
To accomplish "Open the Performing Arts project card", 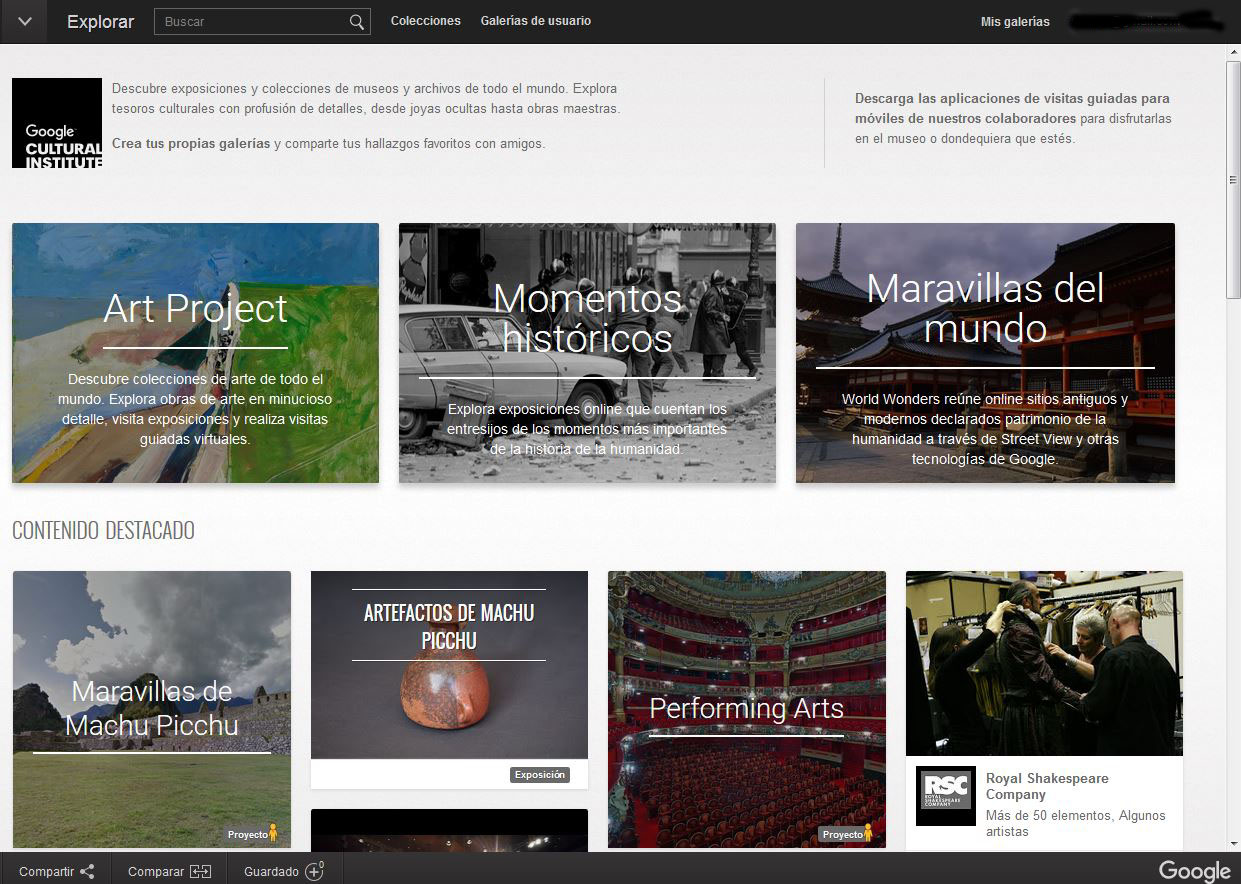I will click(x=747, y=709).
